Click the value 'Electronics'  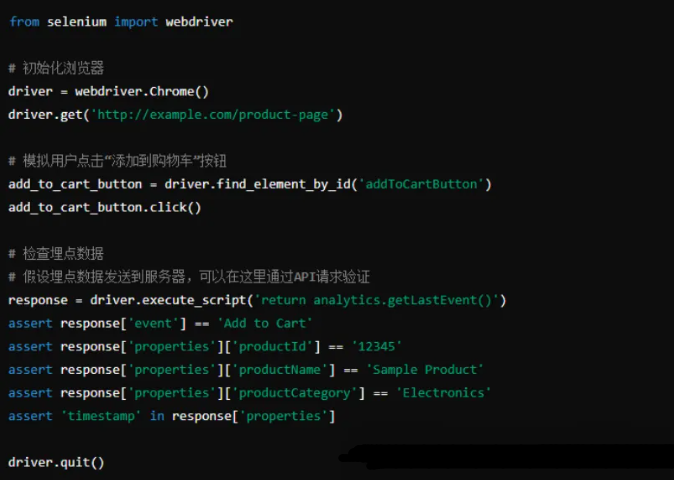[x=443, y=393]
